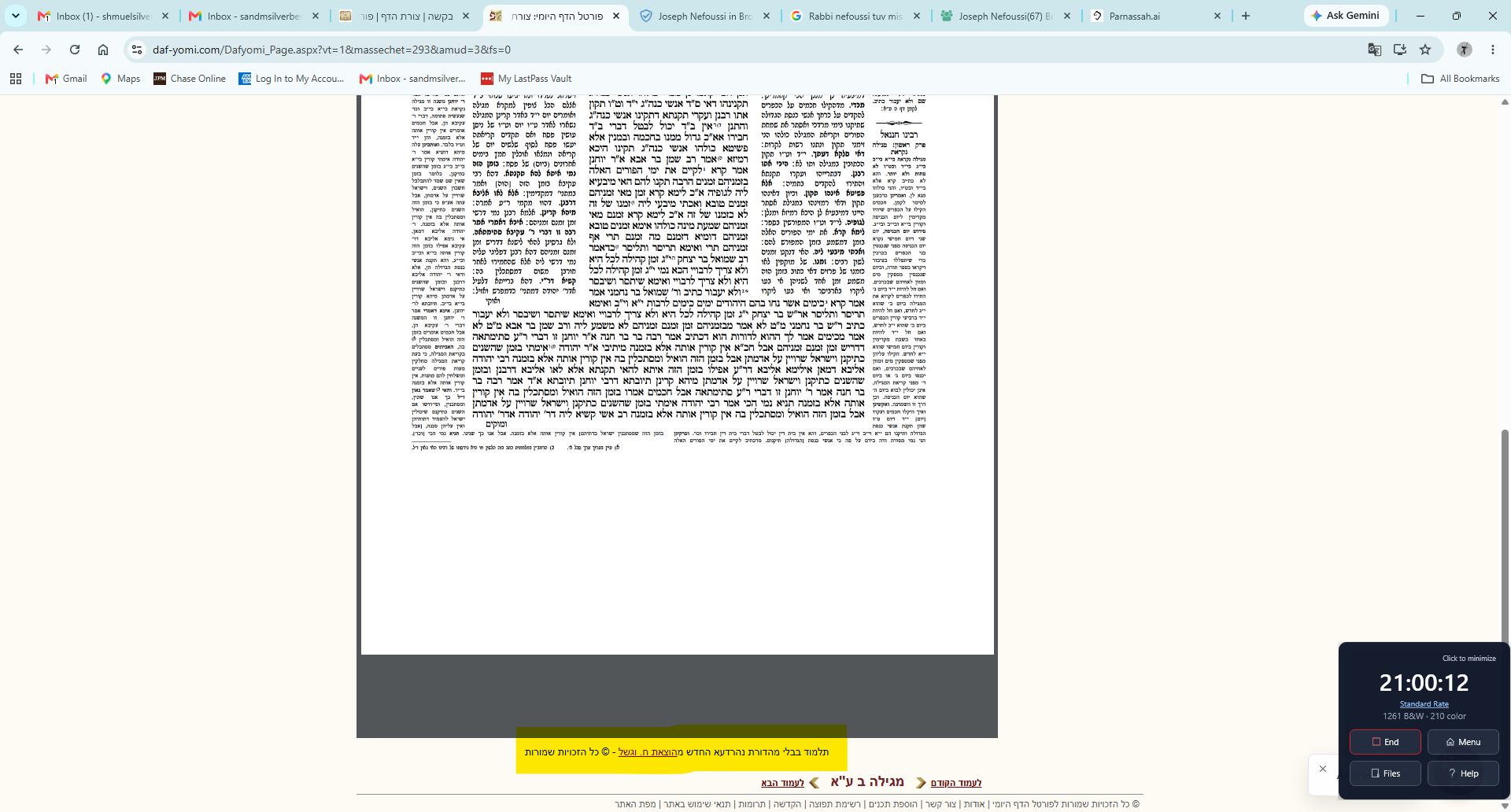Expand the tab search dropdown
The height and width of the screenshot is (812, 1511).
pyautogui.click(x=16, y=16)
